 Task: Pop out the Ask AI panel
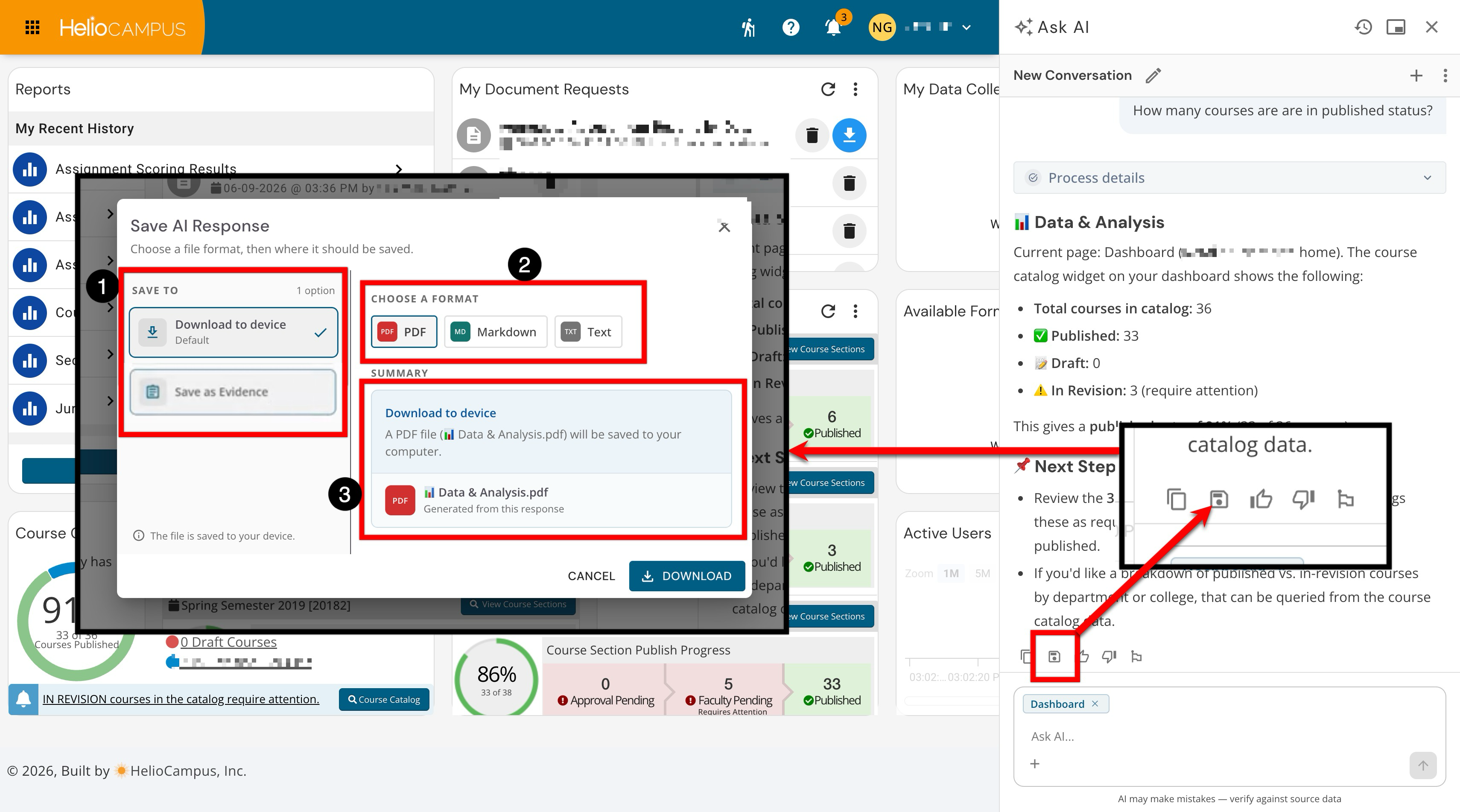1396,27
